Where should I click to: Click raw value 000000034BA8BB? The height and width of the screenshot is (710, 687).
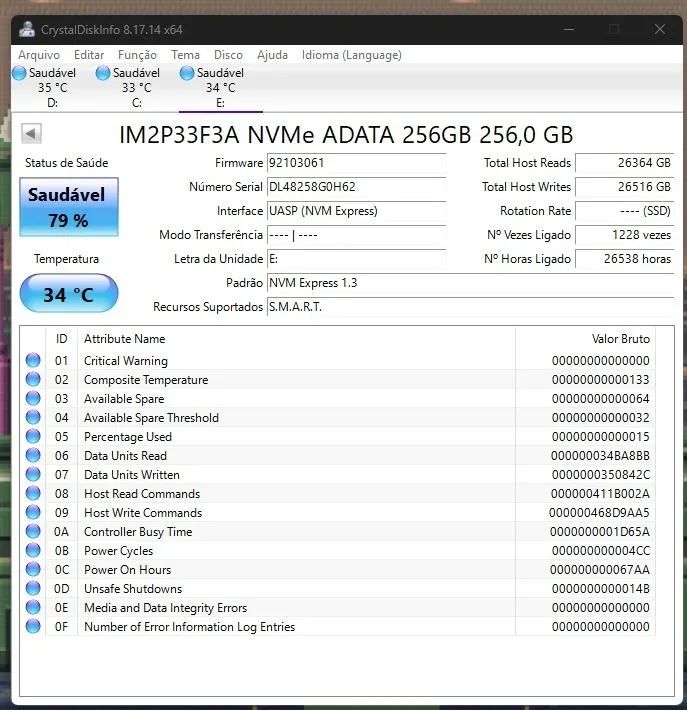[601, 456]
